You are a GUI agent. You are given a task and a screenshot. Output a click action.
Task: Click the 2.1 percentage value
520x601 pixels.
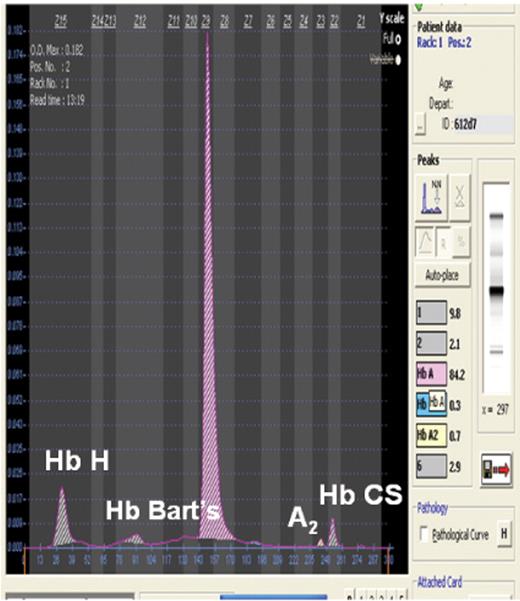[x=454, y=344]
